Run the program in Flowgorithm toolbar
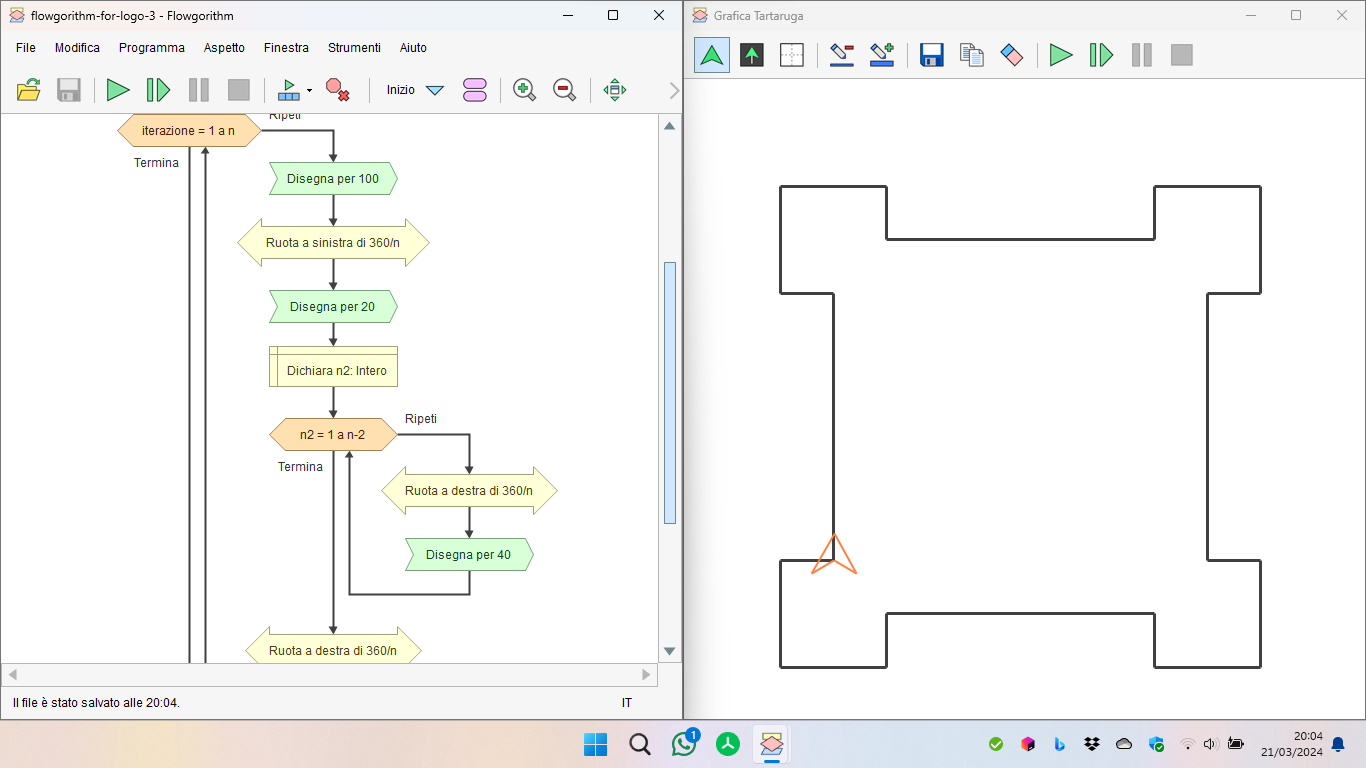Image resolution: width=1366 pixels, height=768 pixels. click(x=118, y=90)
